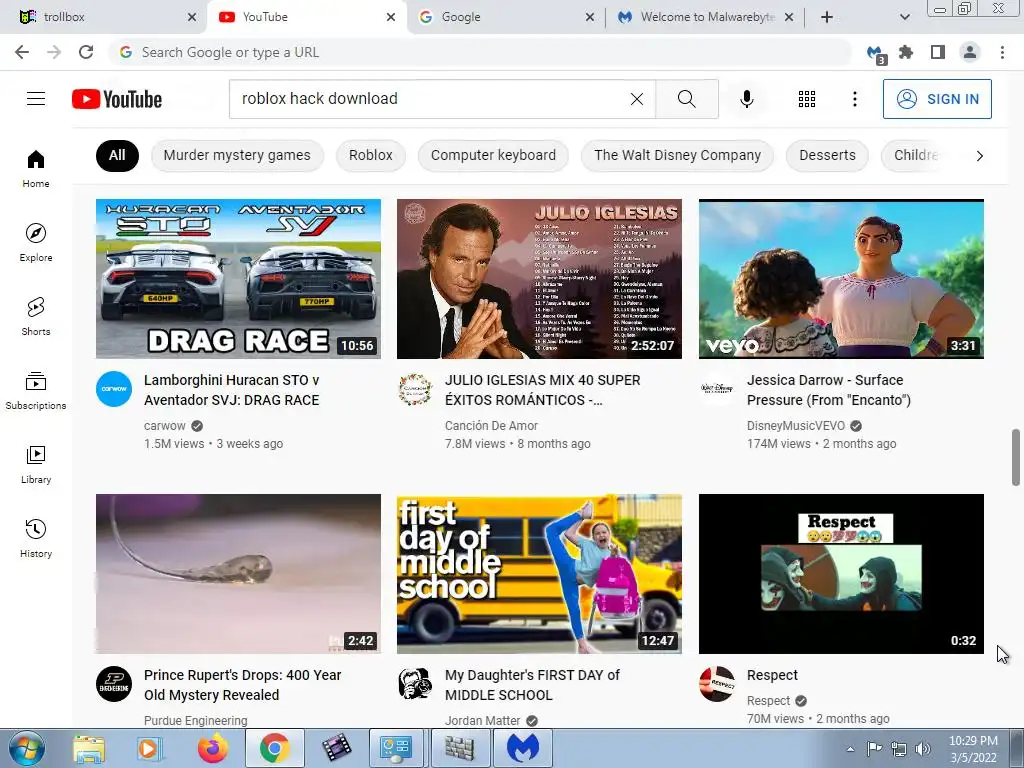
Task: Click the browser back arrow
Action: coord(22,52)
